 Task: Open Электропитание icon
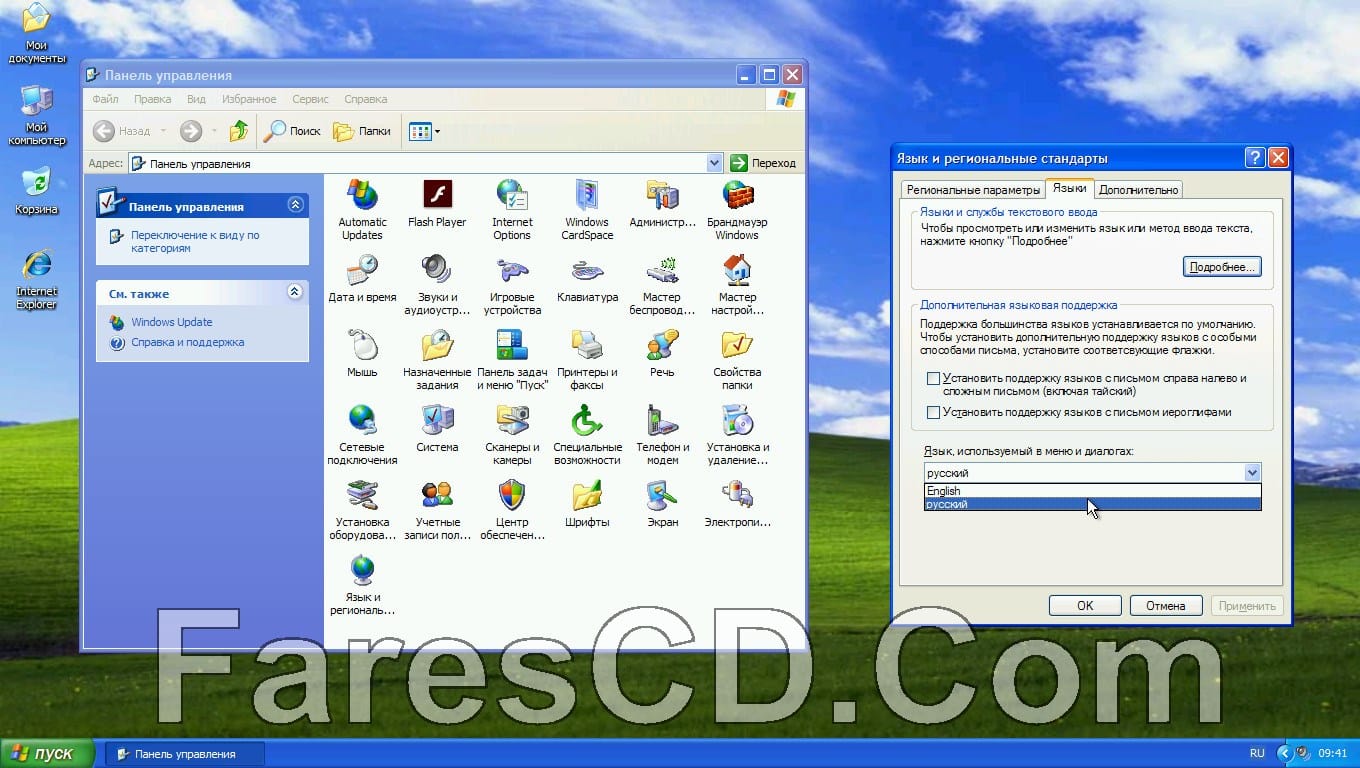[737, 503]
